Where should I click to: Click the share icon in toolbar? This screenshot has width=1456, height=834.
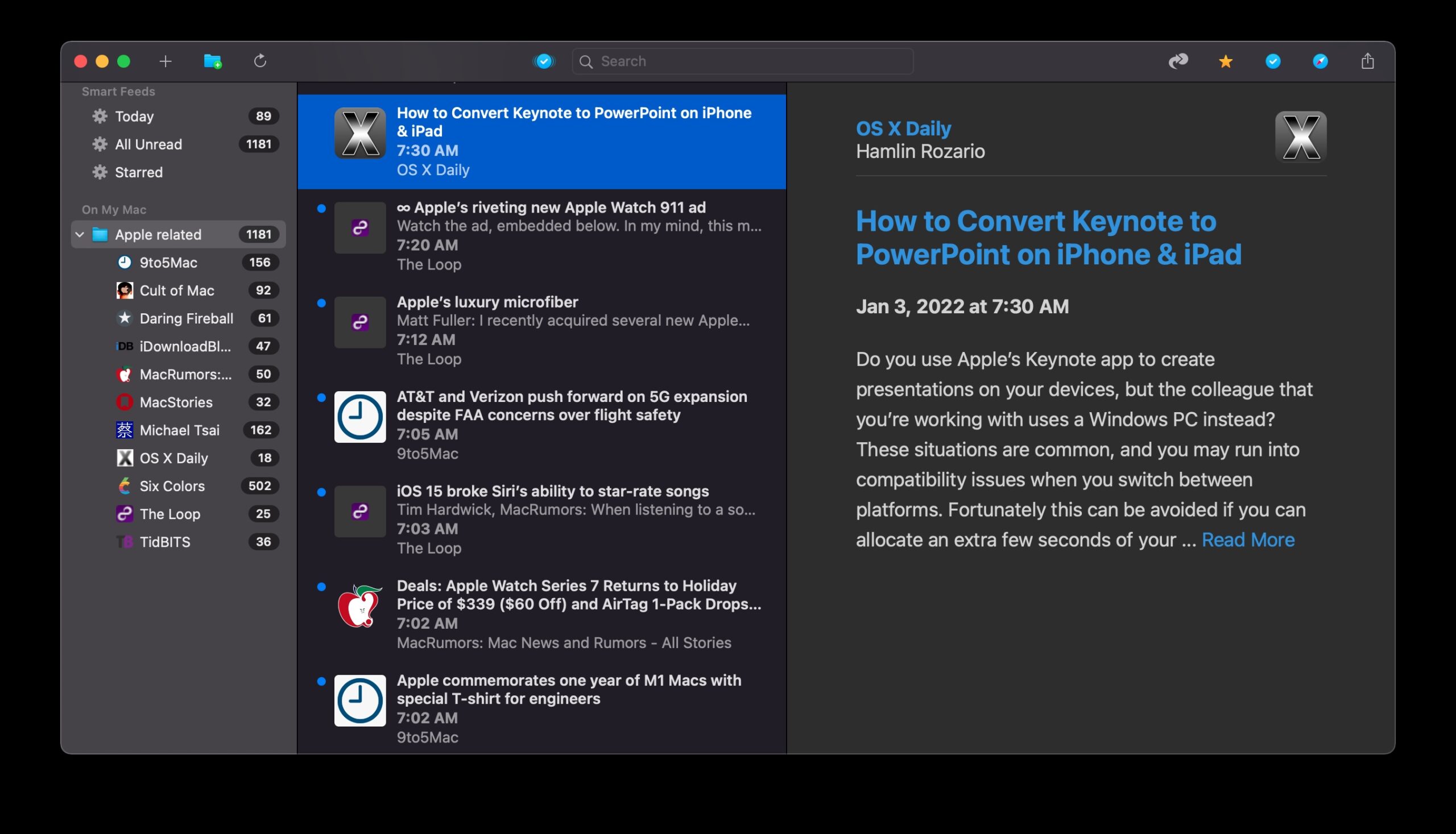click(1367, 61)
